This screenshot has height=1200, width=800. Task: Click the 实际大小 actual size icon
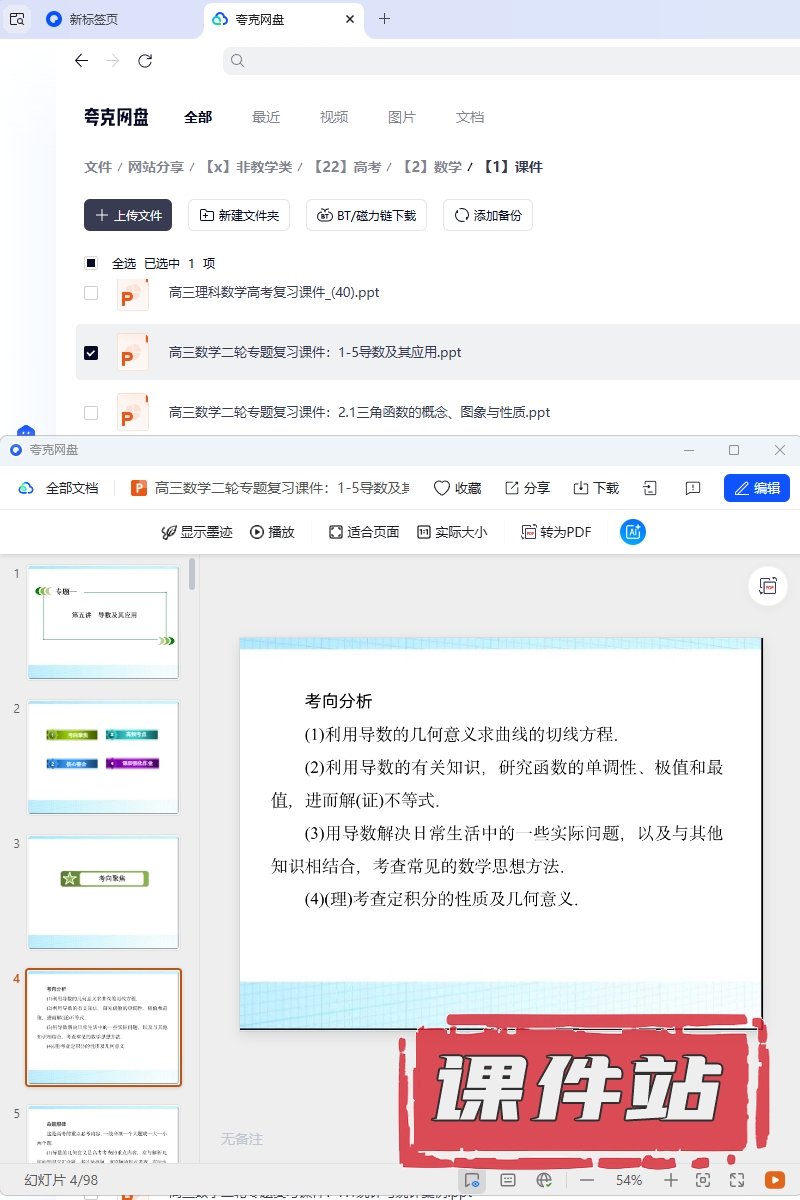424,532
